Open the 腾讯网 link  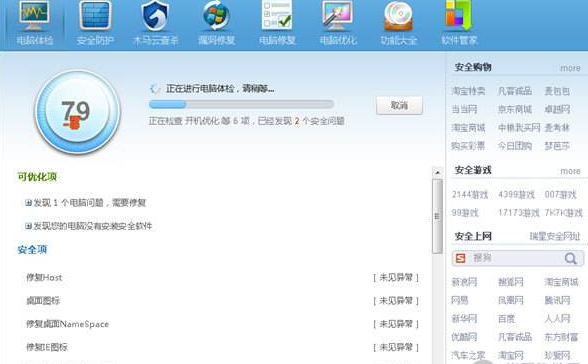click(557, 300)
